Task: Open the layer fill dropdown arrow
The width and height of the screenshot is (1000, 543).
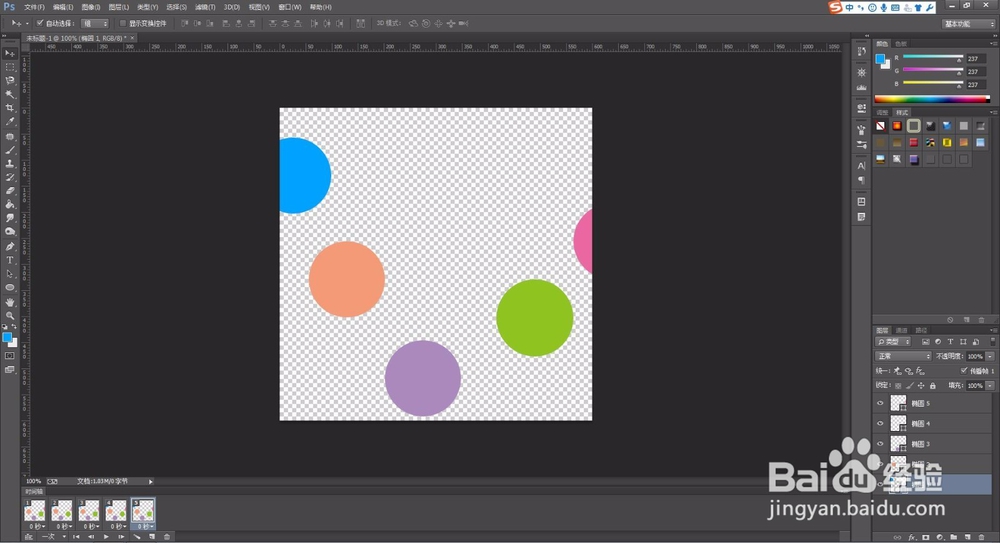Action: tap(990, 385)
